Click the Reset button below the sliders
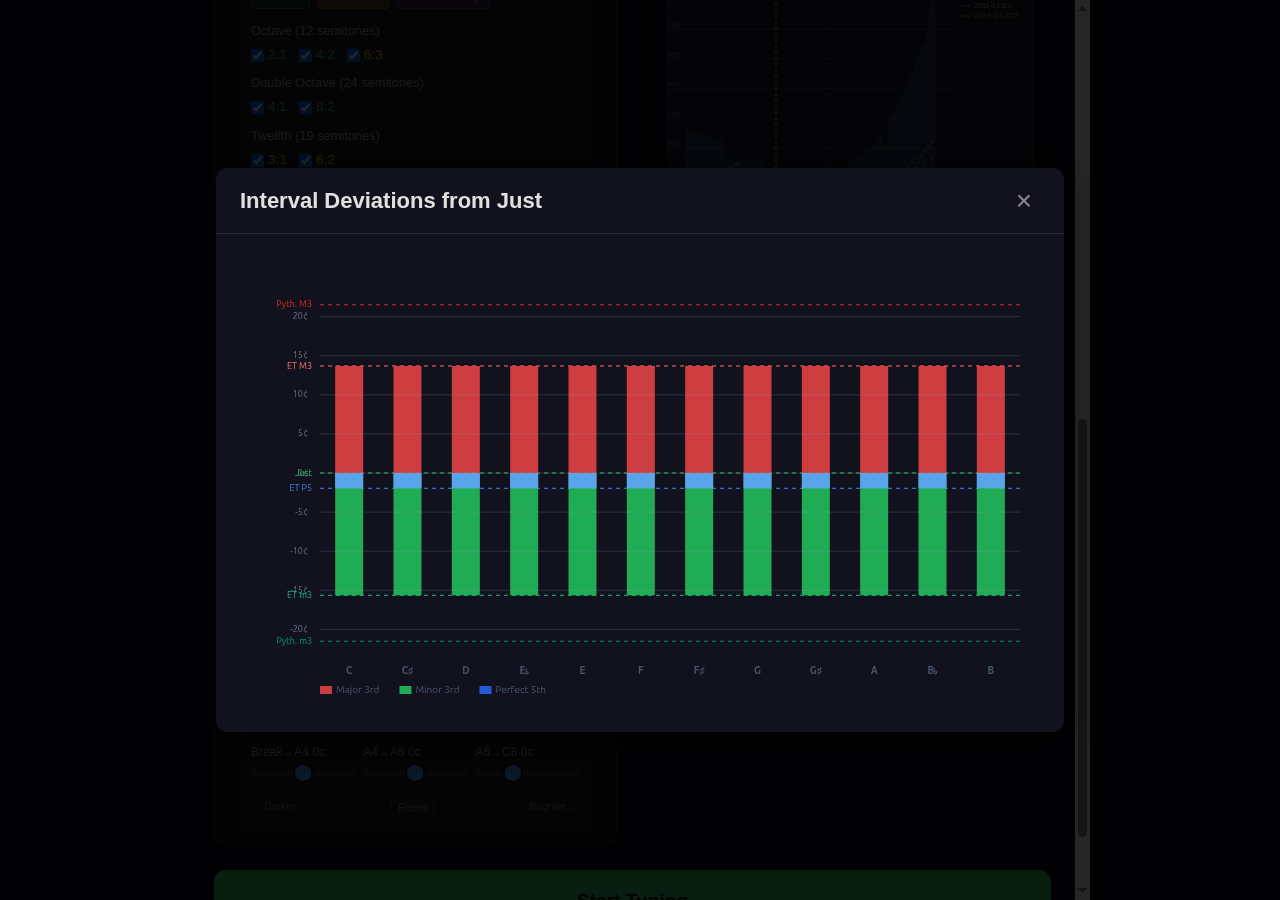This screenshot has height=900, width=1280. (412, 807)
